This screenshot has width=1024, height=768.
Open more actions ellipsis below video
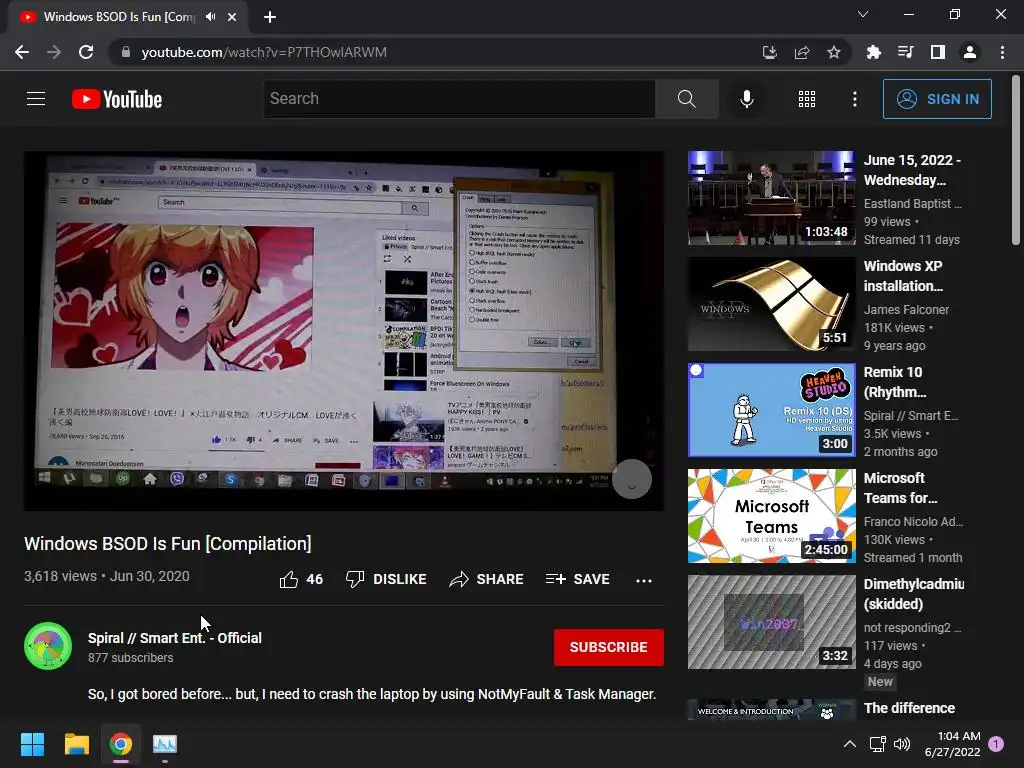click(644, 580)
